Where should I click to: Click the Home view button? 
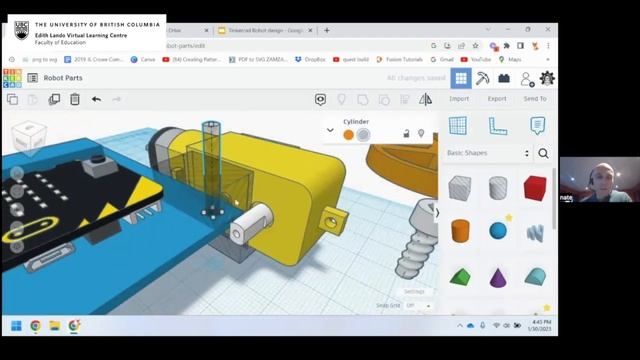[17, 174]
